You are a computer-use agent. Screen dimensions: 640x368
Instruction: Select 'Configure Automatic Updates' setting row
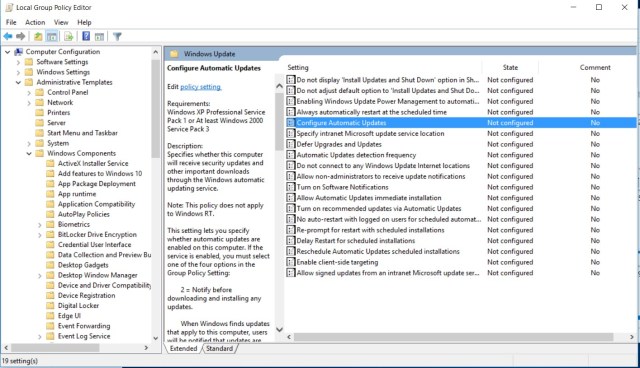point(461,123)
